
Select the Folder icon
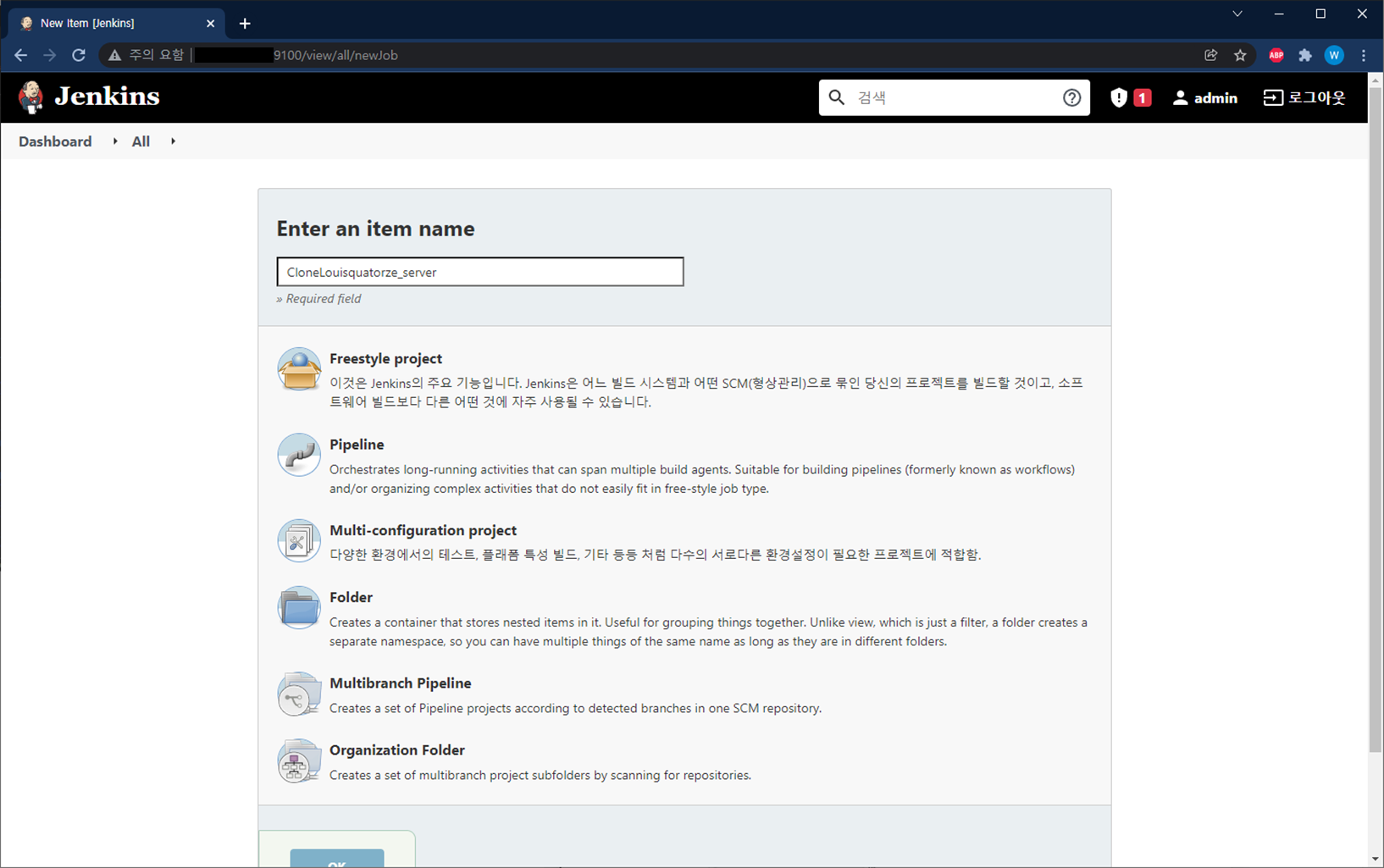299,607
